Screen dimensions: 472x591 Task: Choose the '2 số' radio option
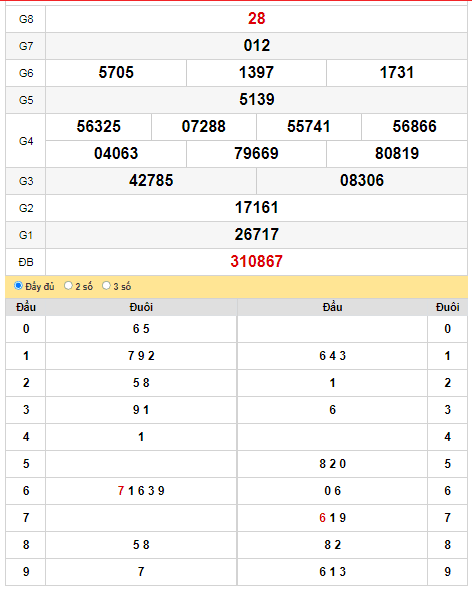(68, 286)
